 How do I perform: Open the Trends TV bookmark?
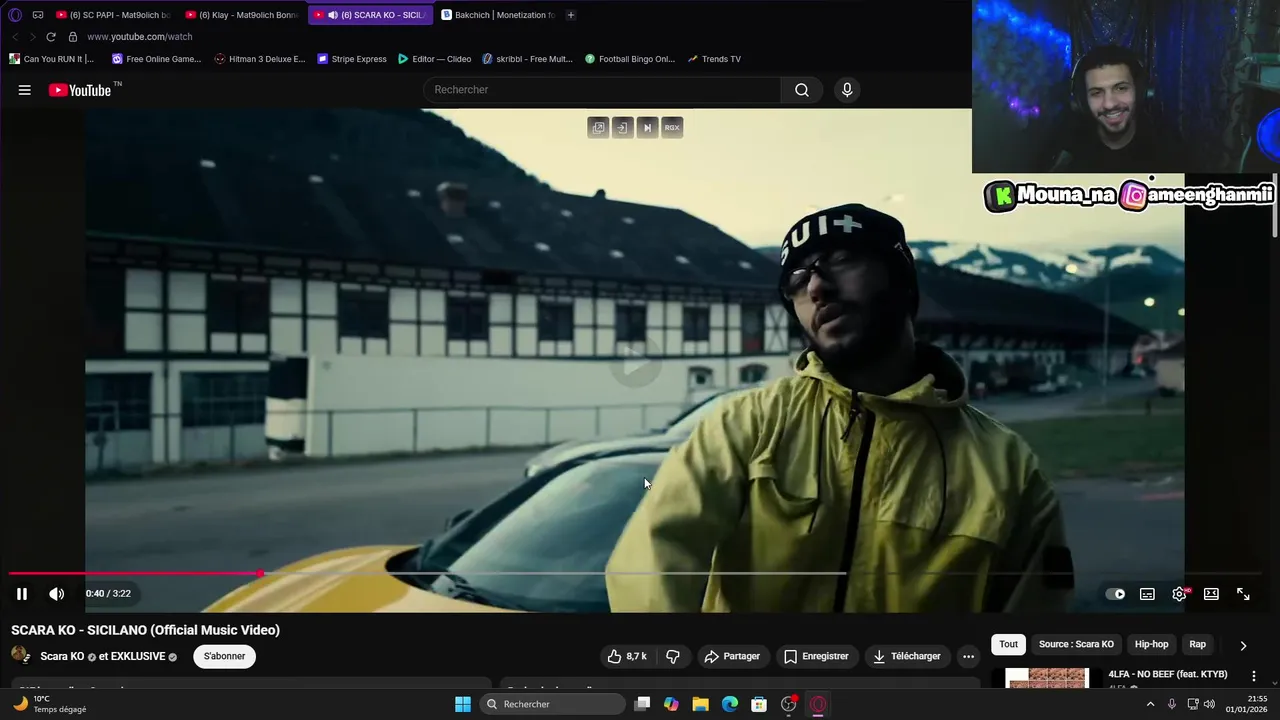714,59
